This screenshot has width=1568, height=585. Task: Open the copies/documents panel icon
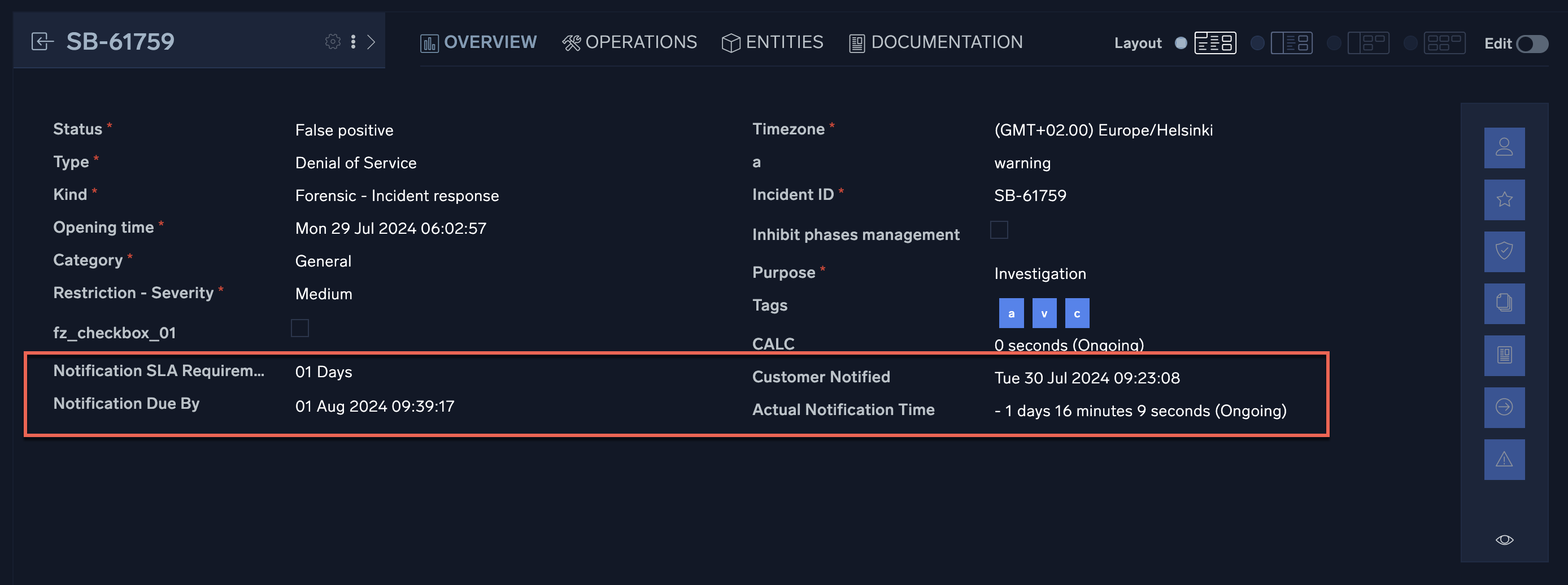(1504, 303)
